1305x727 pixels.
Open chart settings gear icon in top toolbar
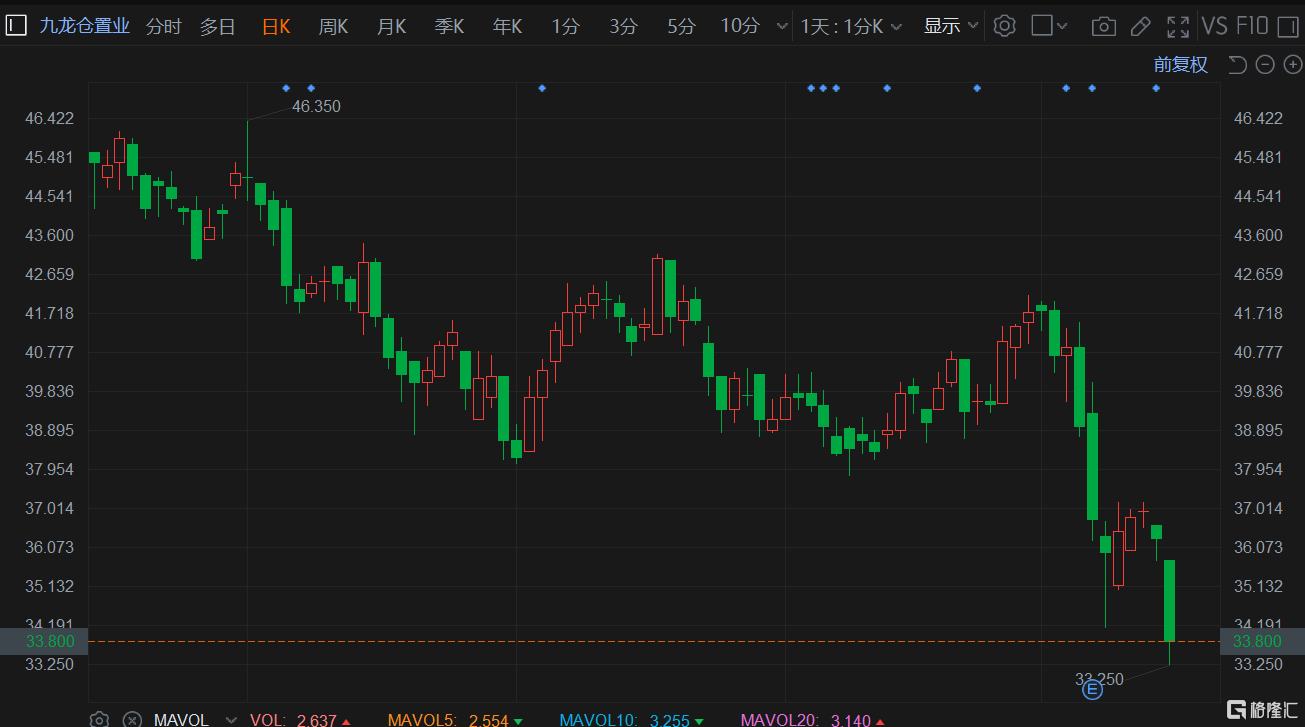pyautogui.click(x=1005, y=26)
